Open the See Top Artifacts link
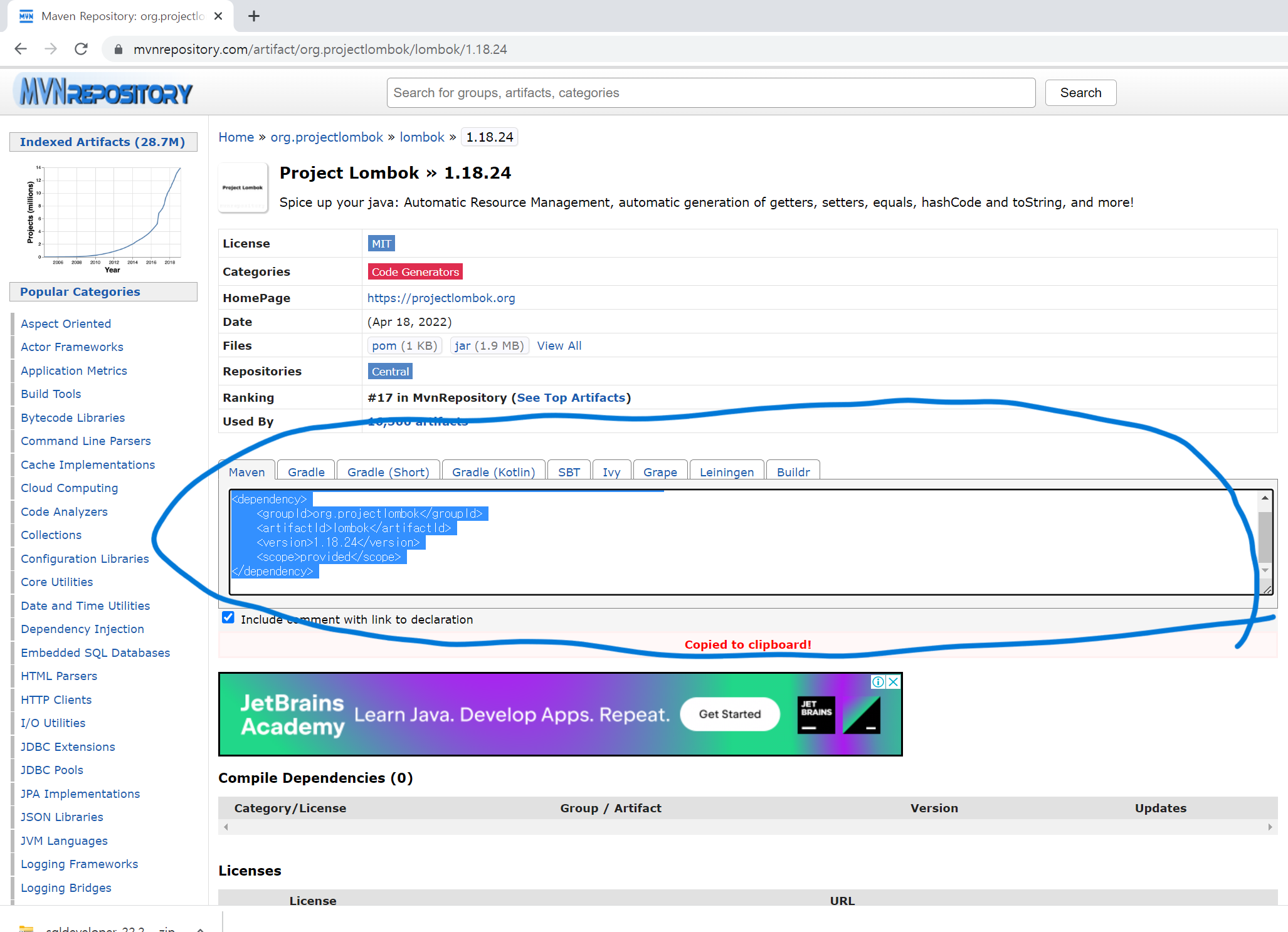This screenshot has height=932, width=1288. coord(571,397)
